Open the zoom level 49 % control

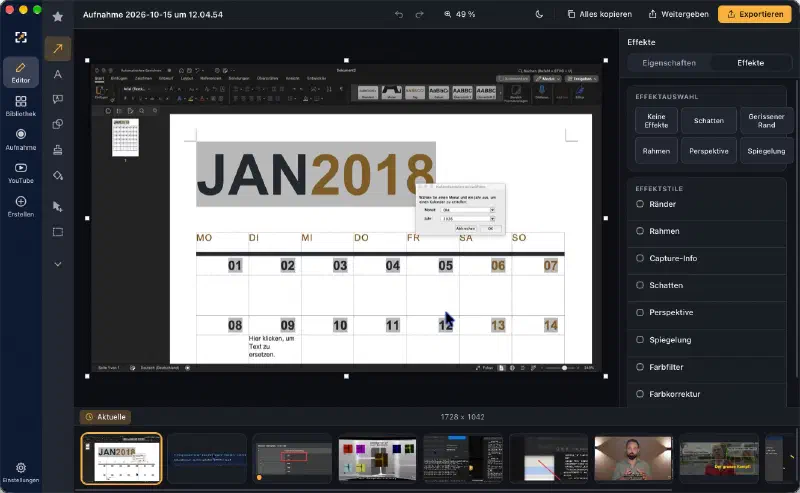tap(459, 14)
